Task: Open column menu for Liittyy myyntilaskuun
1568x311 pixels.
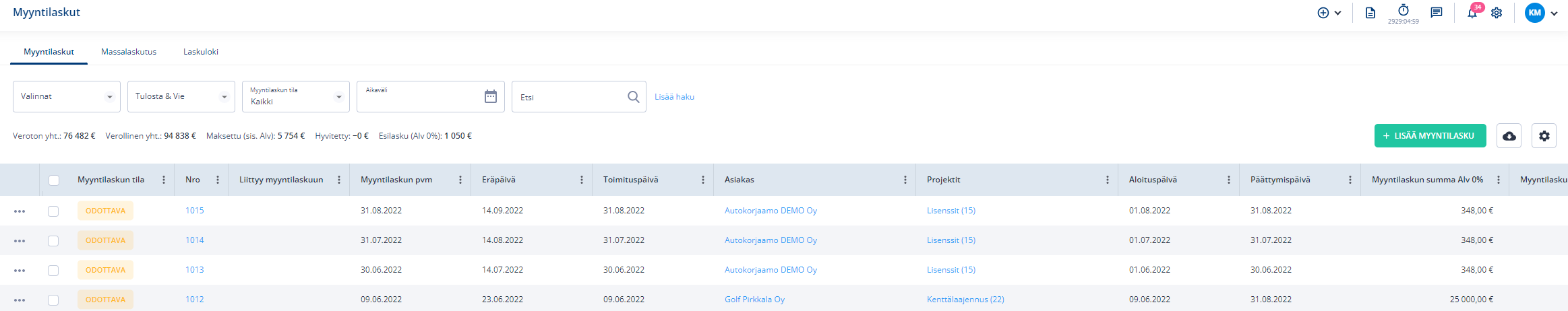Action: [x=339, y=180]
